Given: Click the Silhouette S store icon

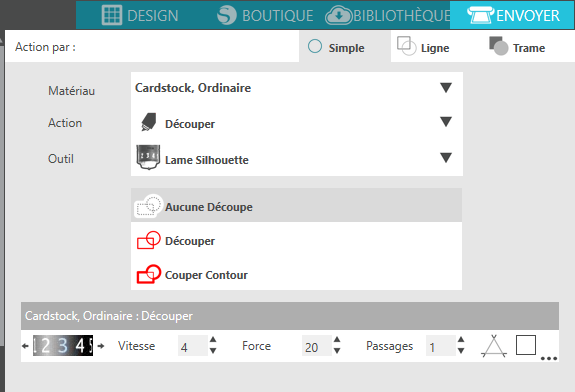Looking at the screenshot, I should (227, 15).
